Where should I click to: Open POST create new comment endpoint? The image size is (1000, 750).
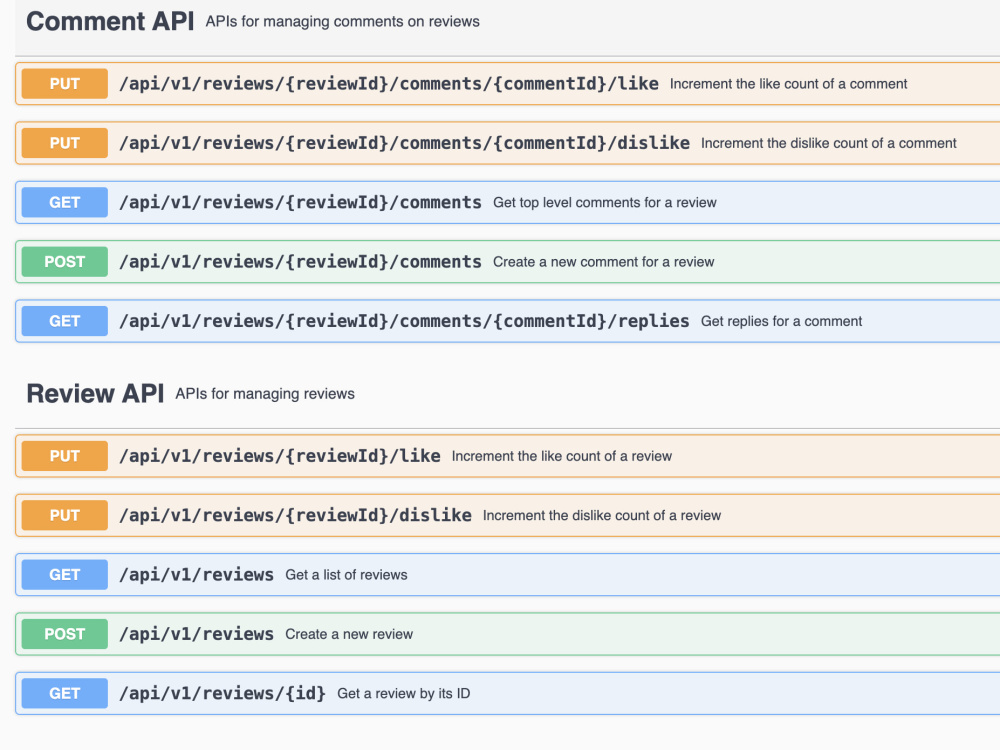pos(508,261)
